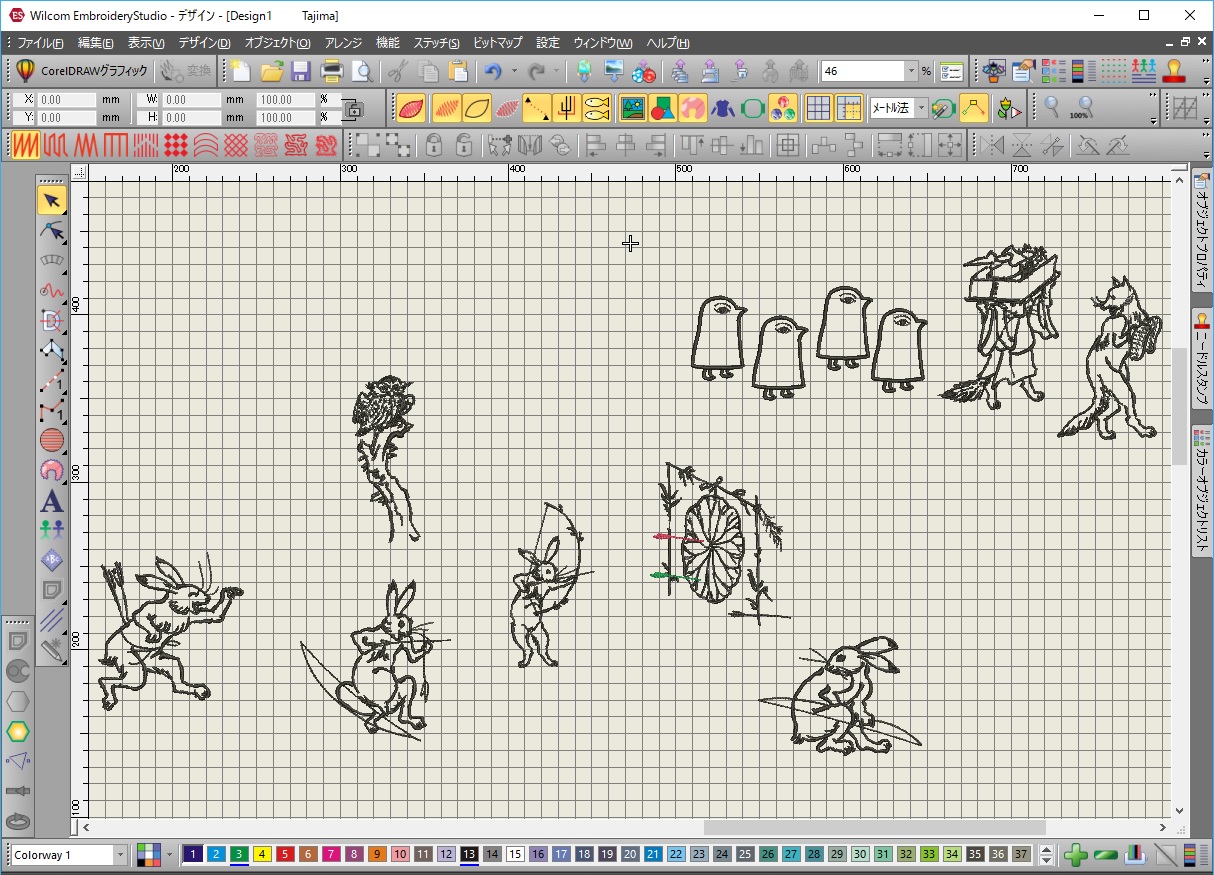This screenshot has width=1214, height=875.
Task: Select the Tatami fill stitch icon
Action: [55, 145]
